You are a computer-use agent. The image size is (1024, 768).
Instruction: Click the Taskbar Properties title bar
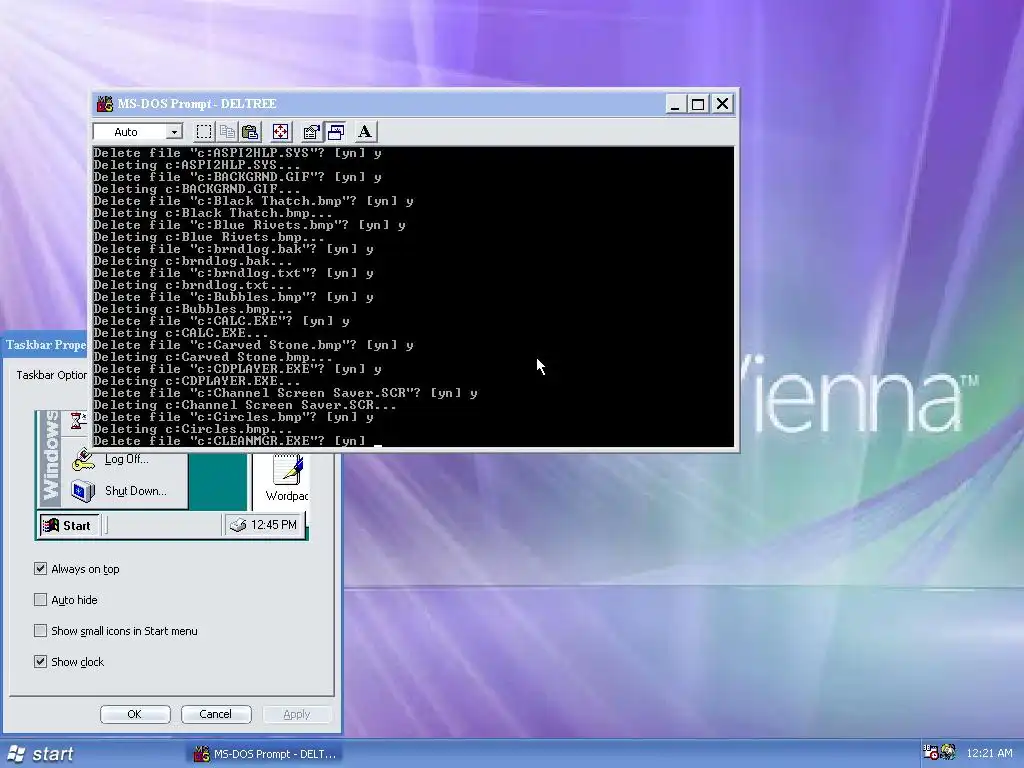(x=46, y=345)
